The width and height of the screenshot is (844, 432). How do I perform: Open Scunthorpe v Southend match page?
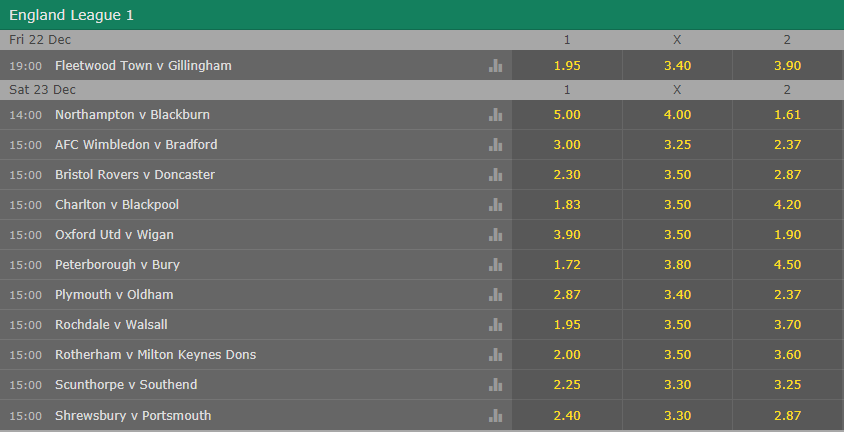126,385
